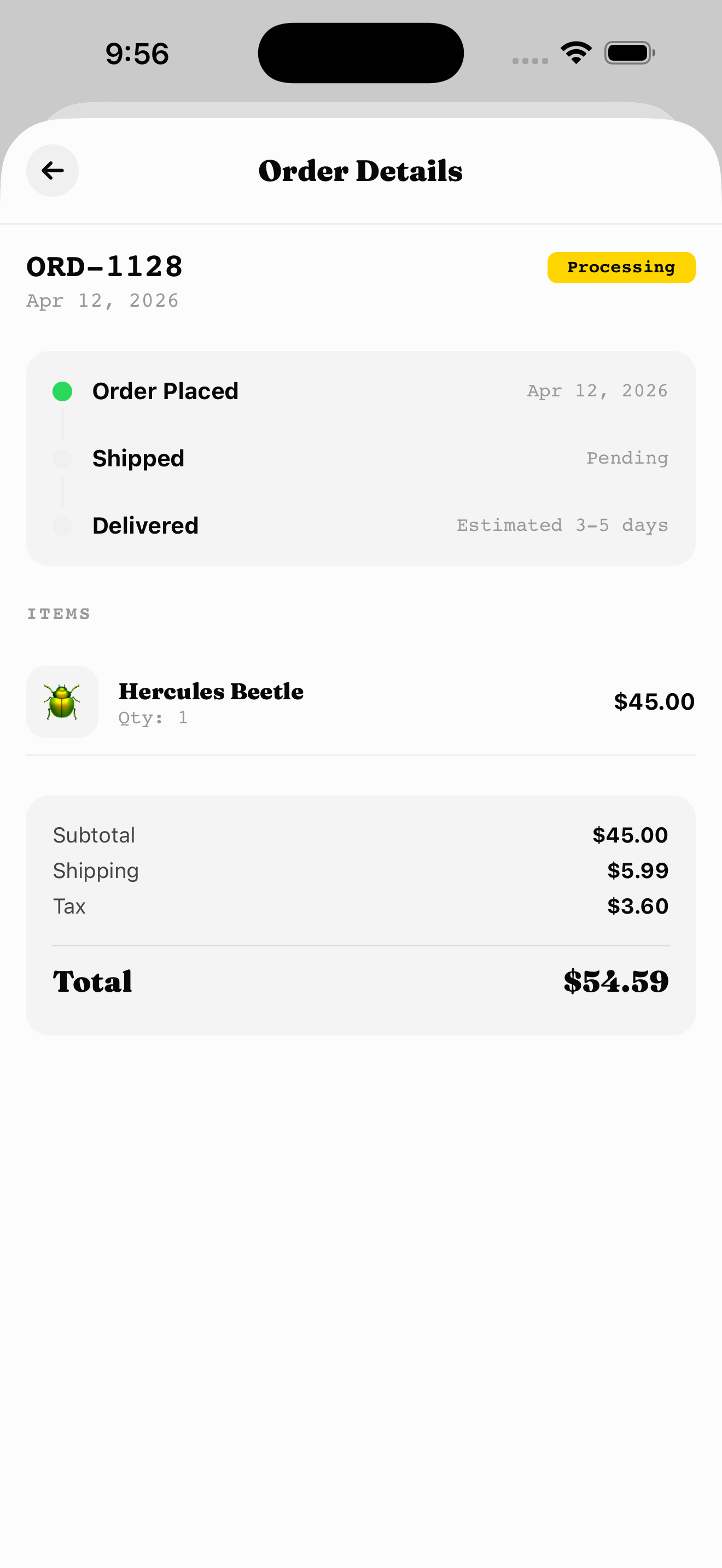
Task: Tap the green Order Placed status dot
Action: coord(63,391)
